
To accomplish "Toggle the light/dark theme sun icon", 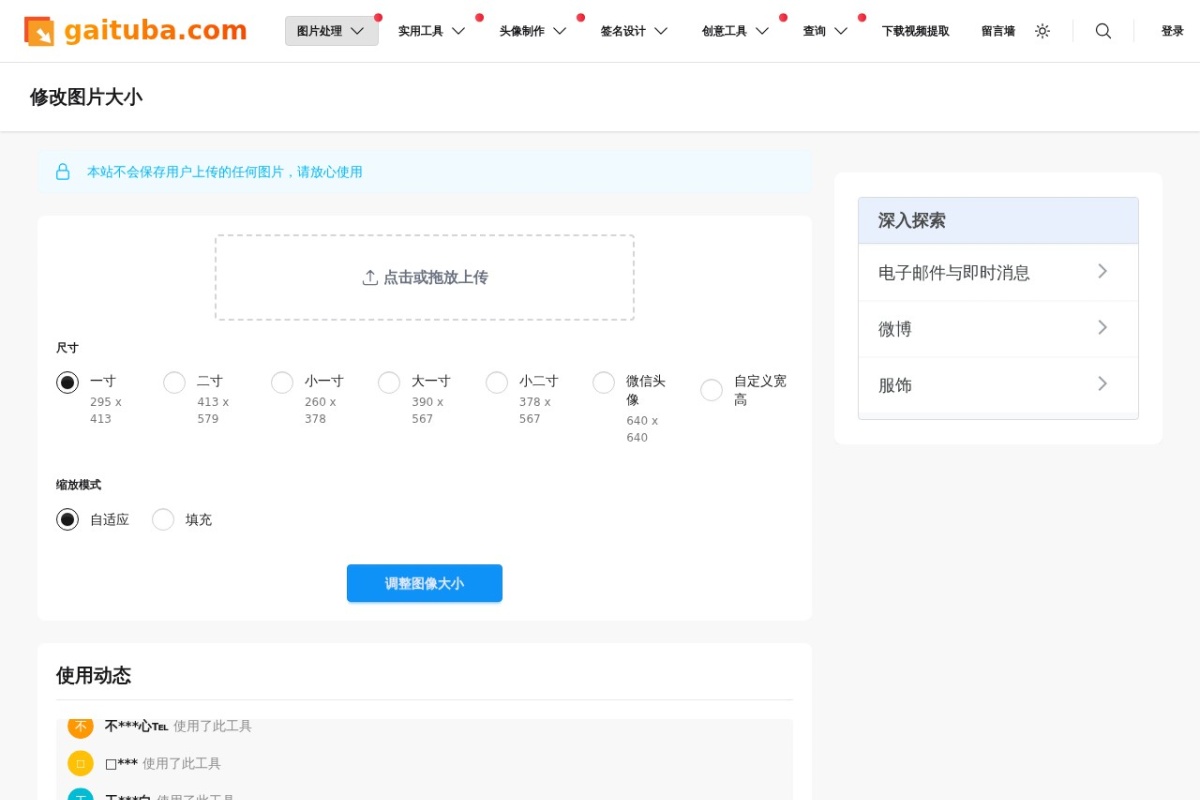I will (1042, 31).
